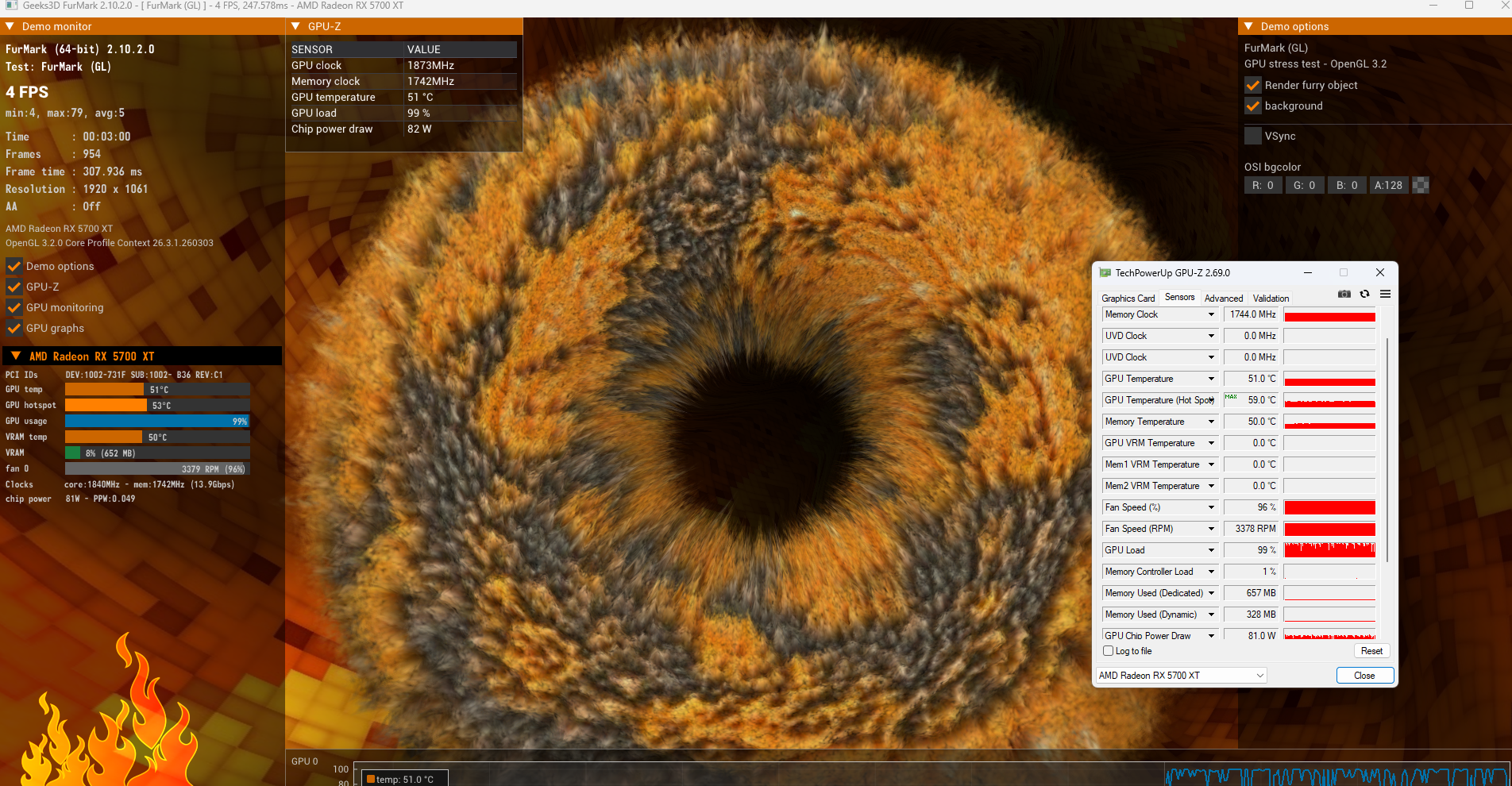Collapse the GPU-Z overlay panel arrow
The height and width of the screenshot is (786, 1512).
tap(295, 26)
